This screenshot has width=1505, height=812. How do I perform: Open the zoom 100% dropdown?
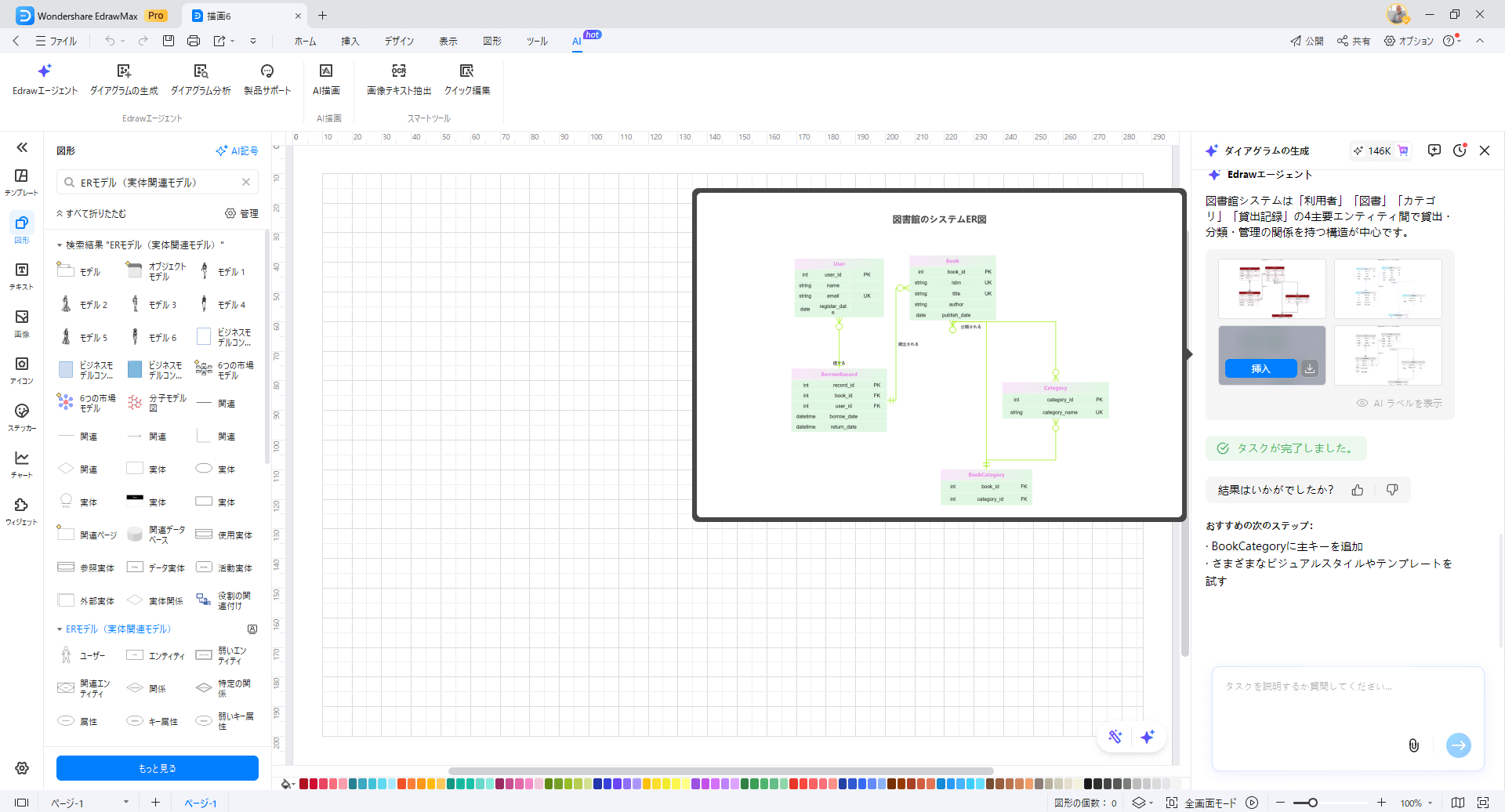click(x=1431, y=803)
